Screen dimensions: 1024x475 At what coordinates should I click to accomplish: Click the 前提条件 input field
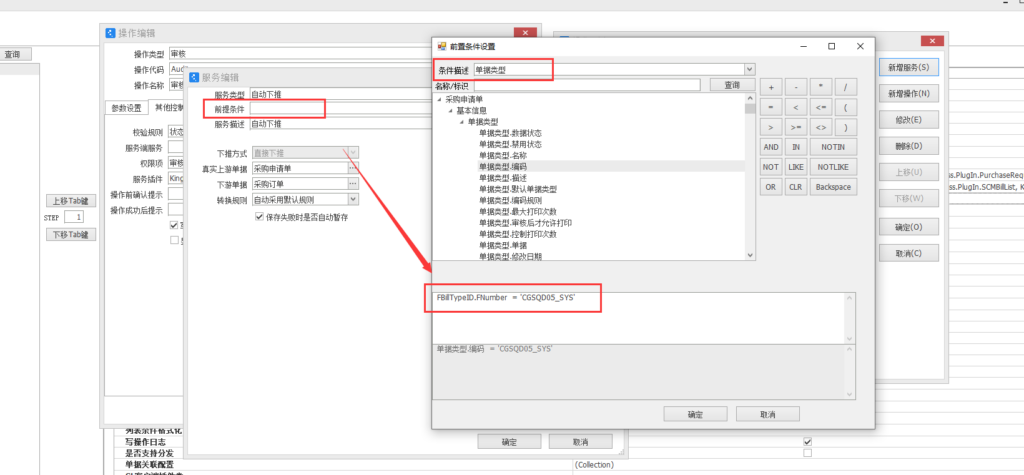[341, 108]
